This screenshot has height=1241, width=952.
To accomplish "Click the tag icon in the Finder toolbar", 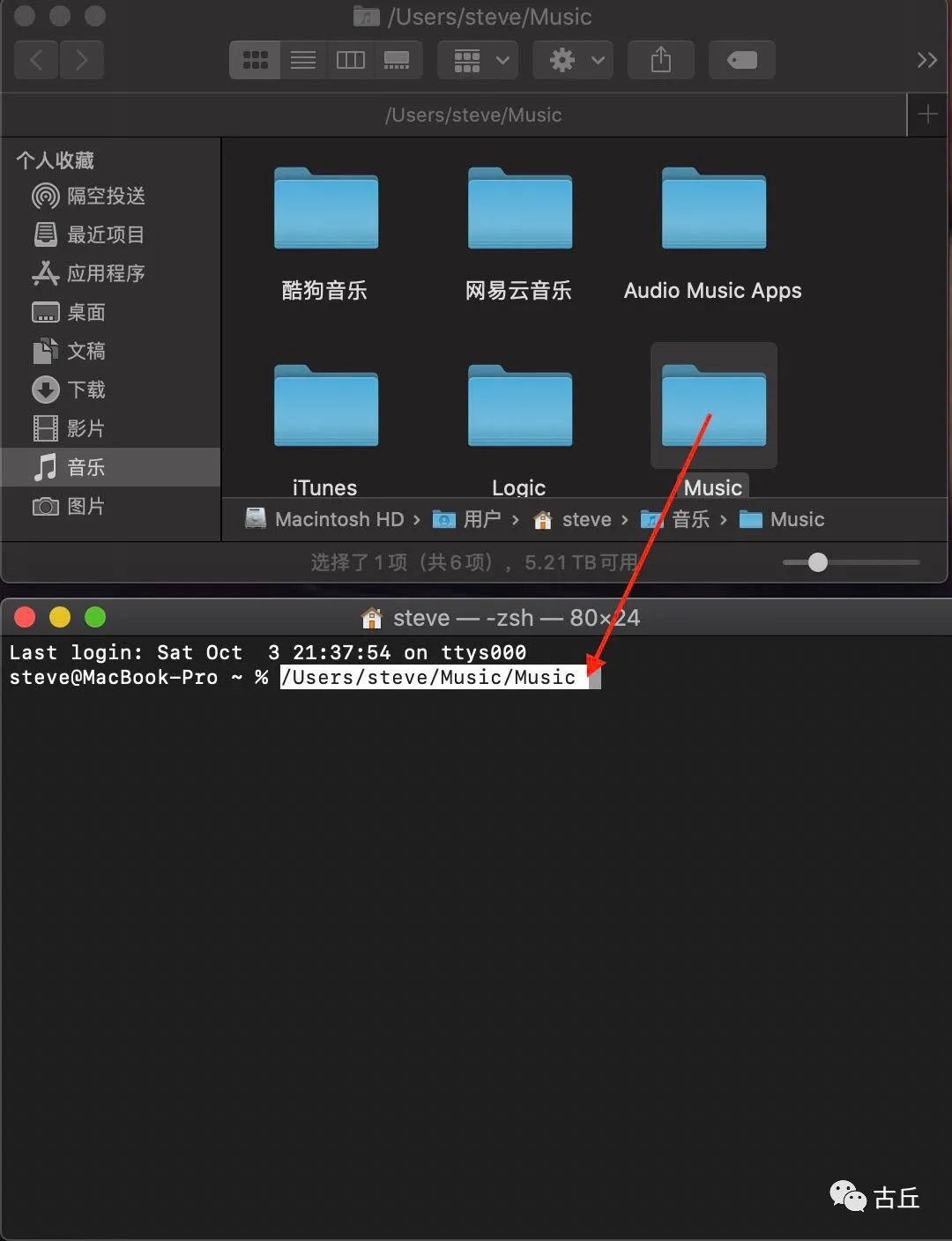I will point(741,60).
